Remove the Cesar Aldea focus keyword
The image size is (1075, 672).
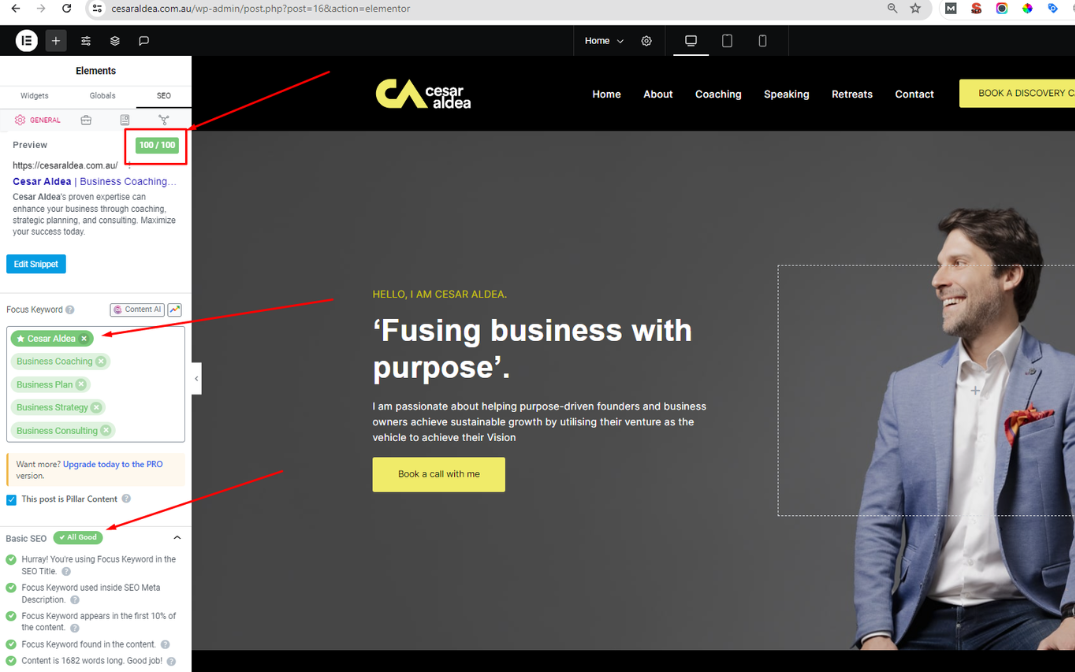(x=84, y=339)
